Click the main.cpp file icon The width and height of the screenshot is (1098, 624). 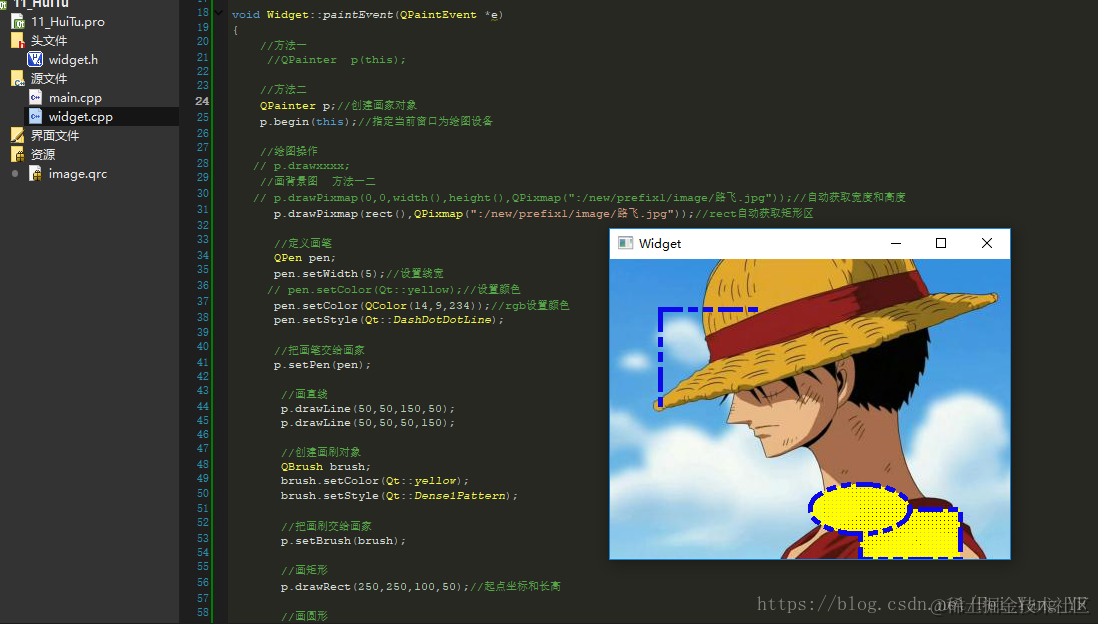click(x=35, y=97)
